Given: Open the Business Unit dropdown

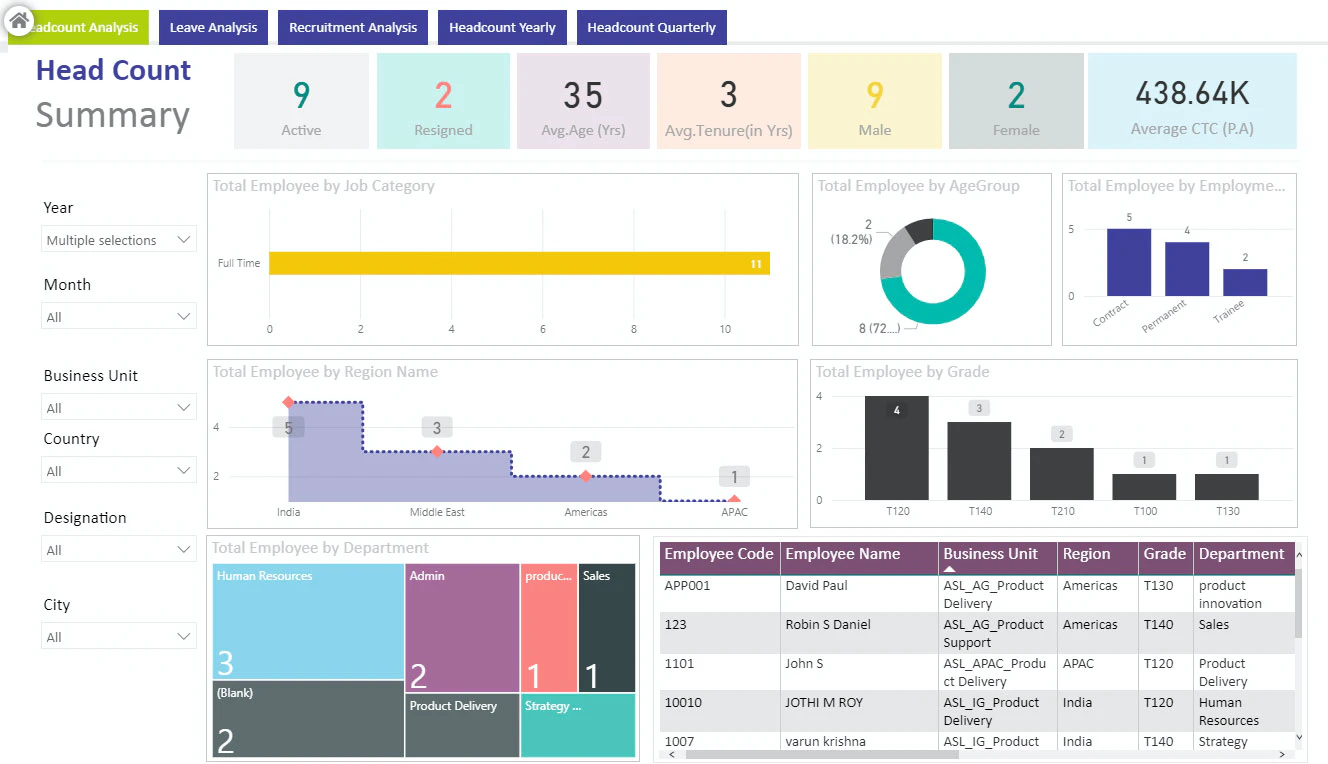Looking at the screenshot, I should pyautogui.click(x=119, y=408).
